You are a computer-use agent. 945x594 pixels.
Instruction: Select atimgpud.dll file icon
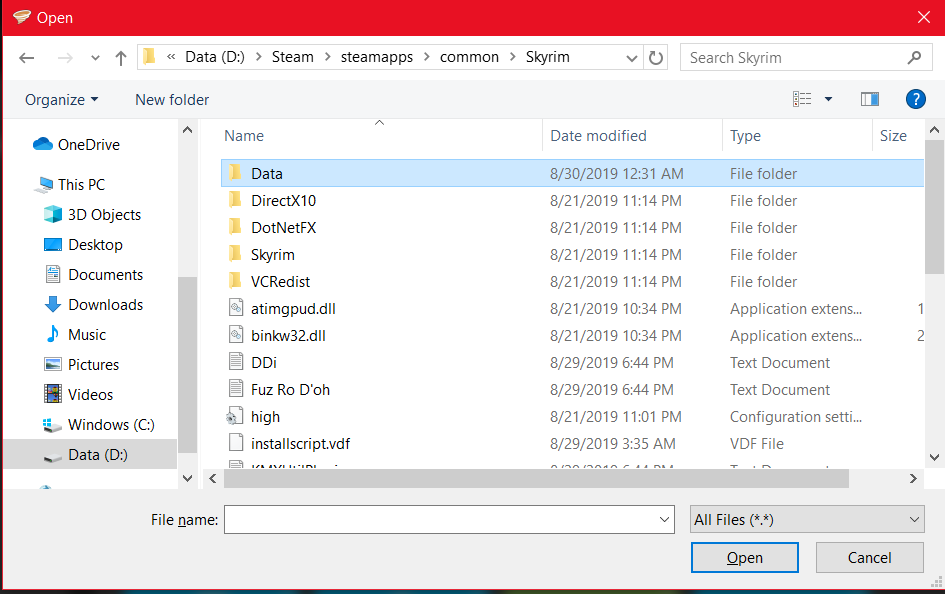click(236, 308)
